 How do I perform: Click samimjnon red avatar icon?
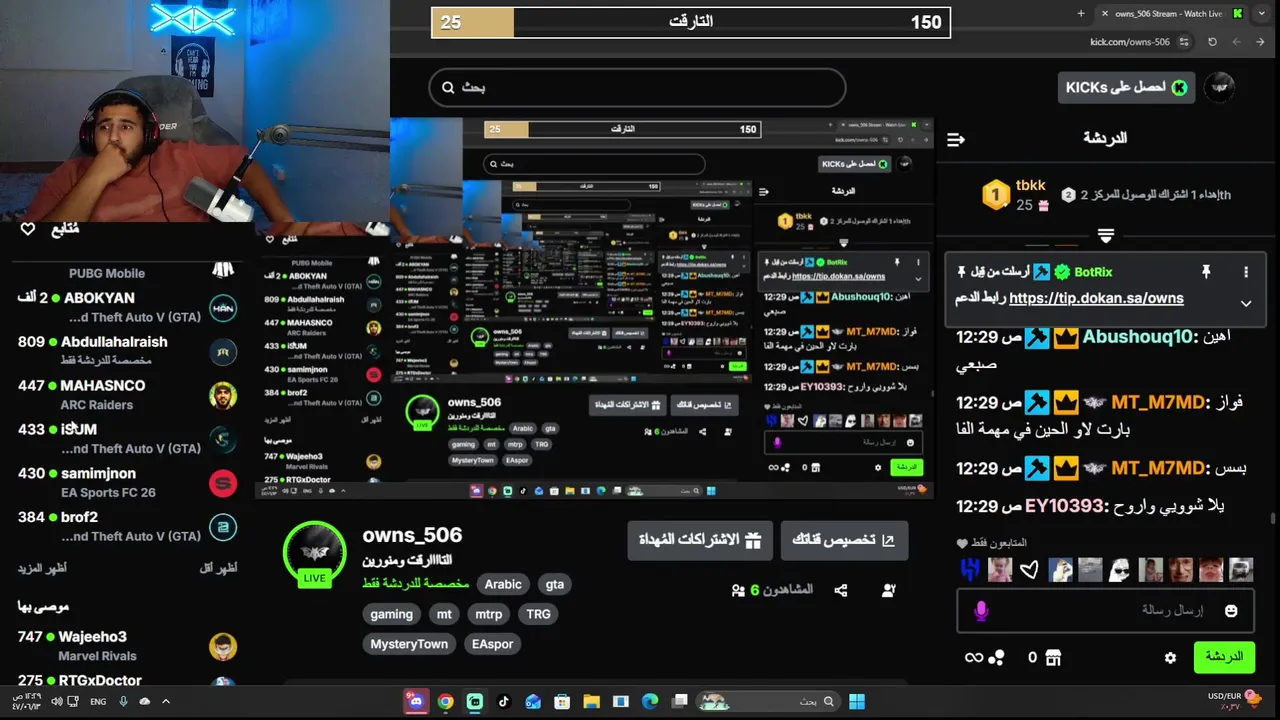[x=223, y=483]
